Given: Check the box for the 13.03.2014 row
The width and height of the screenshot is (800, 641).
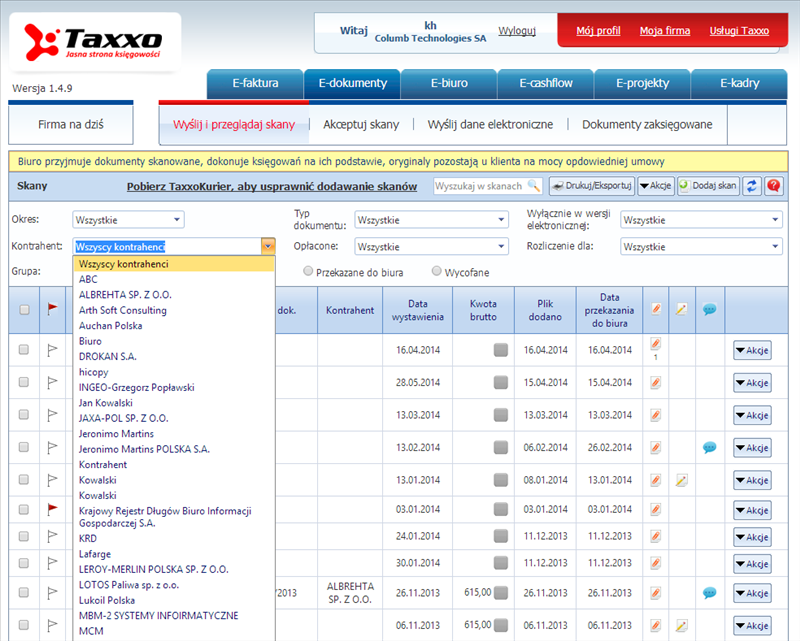Looking at the screenshot, I should [24, 415].
